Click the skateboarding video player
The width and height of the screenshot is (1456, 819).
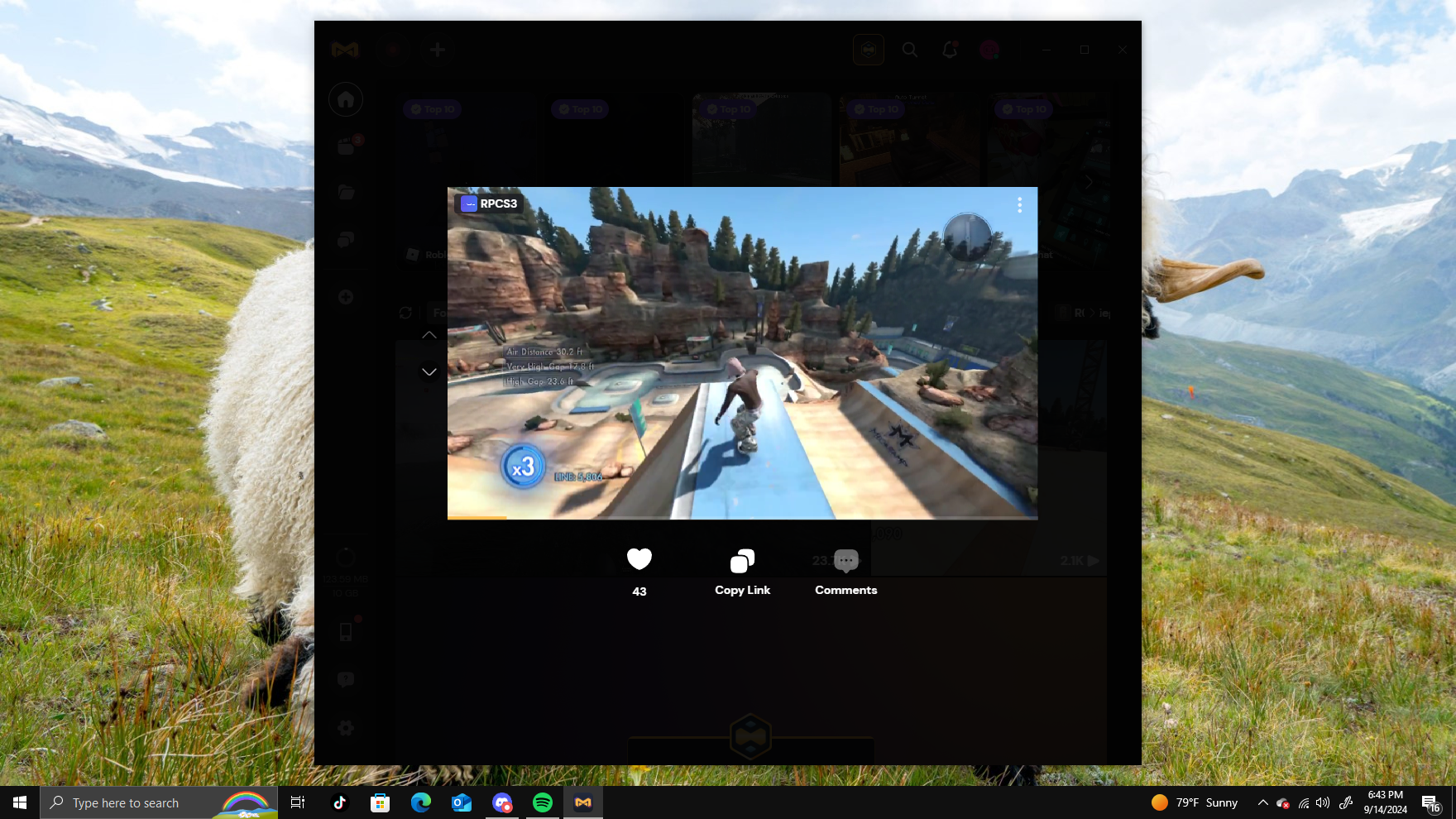pos(742,353)
